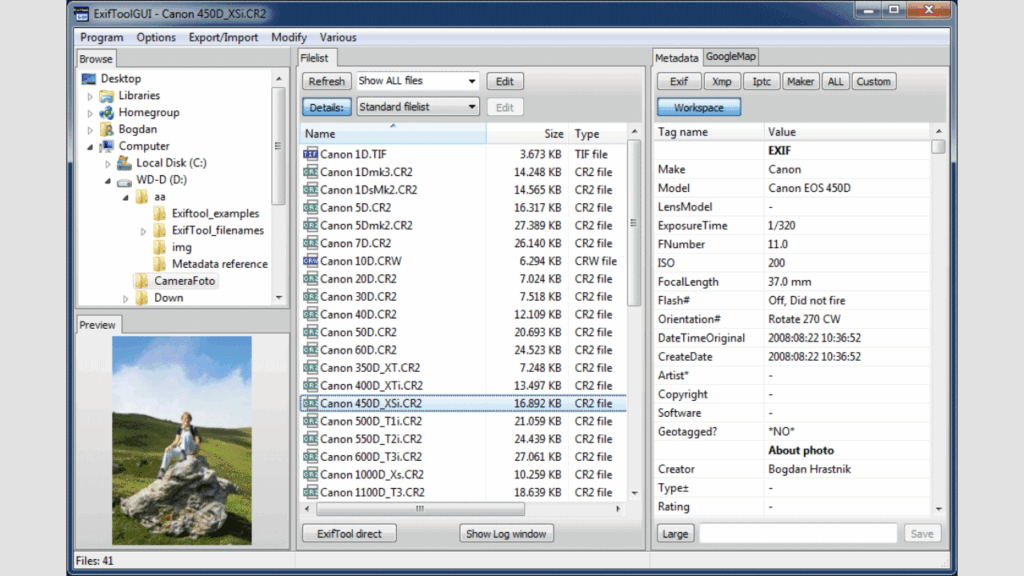Screen dimensions: 1024x576
Task: Click the Libraries folder icon
Action: coord(106,96)
